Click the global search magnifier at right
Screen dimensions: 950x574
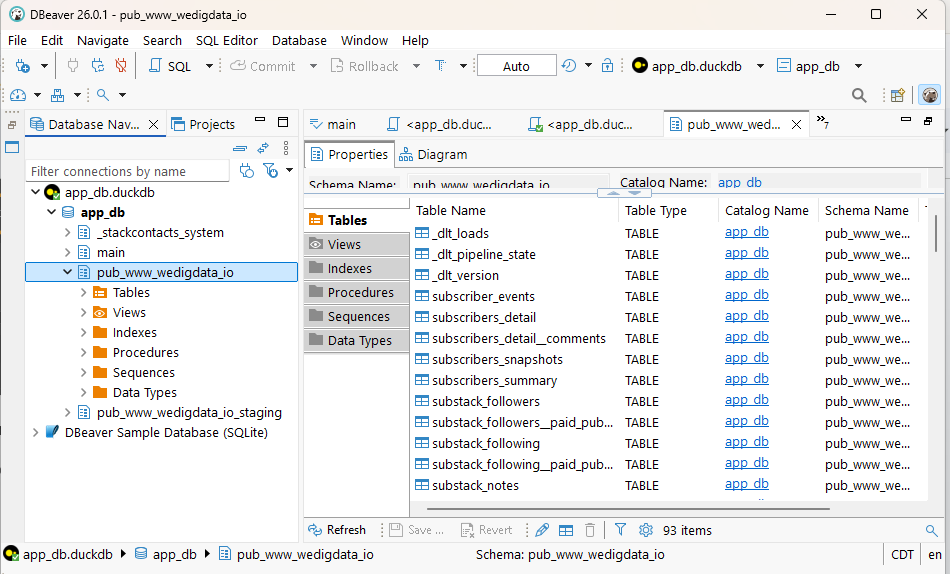coord(859,95)
